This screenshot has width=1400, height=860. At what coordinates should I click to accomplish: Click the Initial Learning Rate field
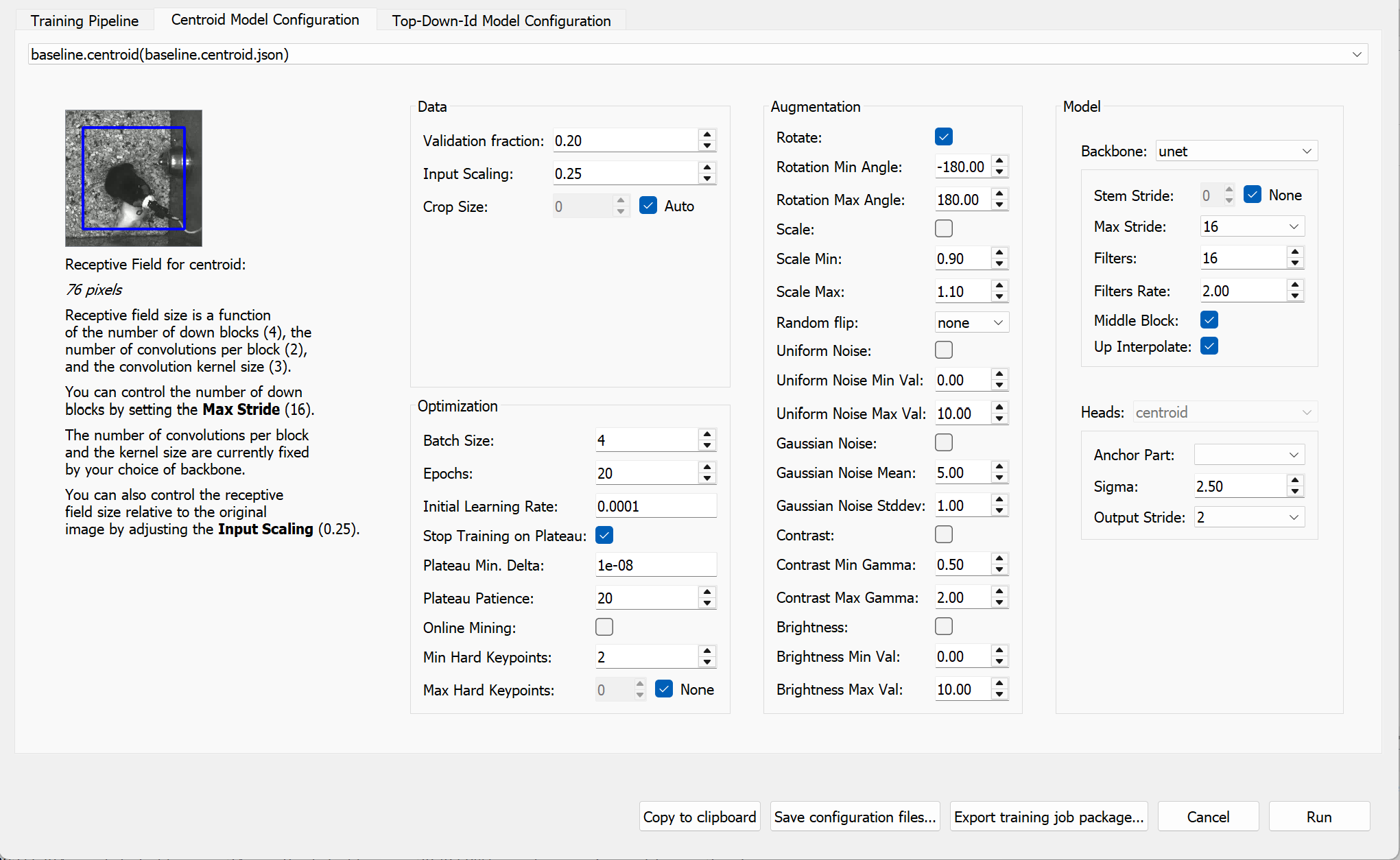(x=655, y=506)
